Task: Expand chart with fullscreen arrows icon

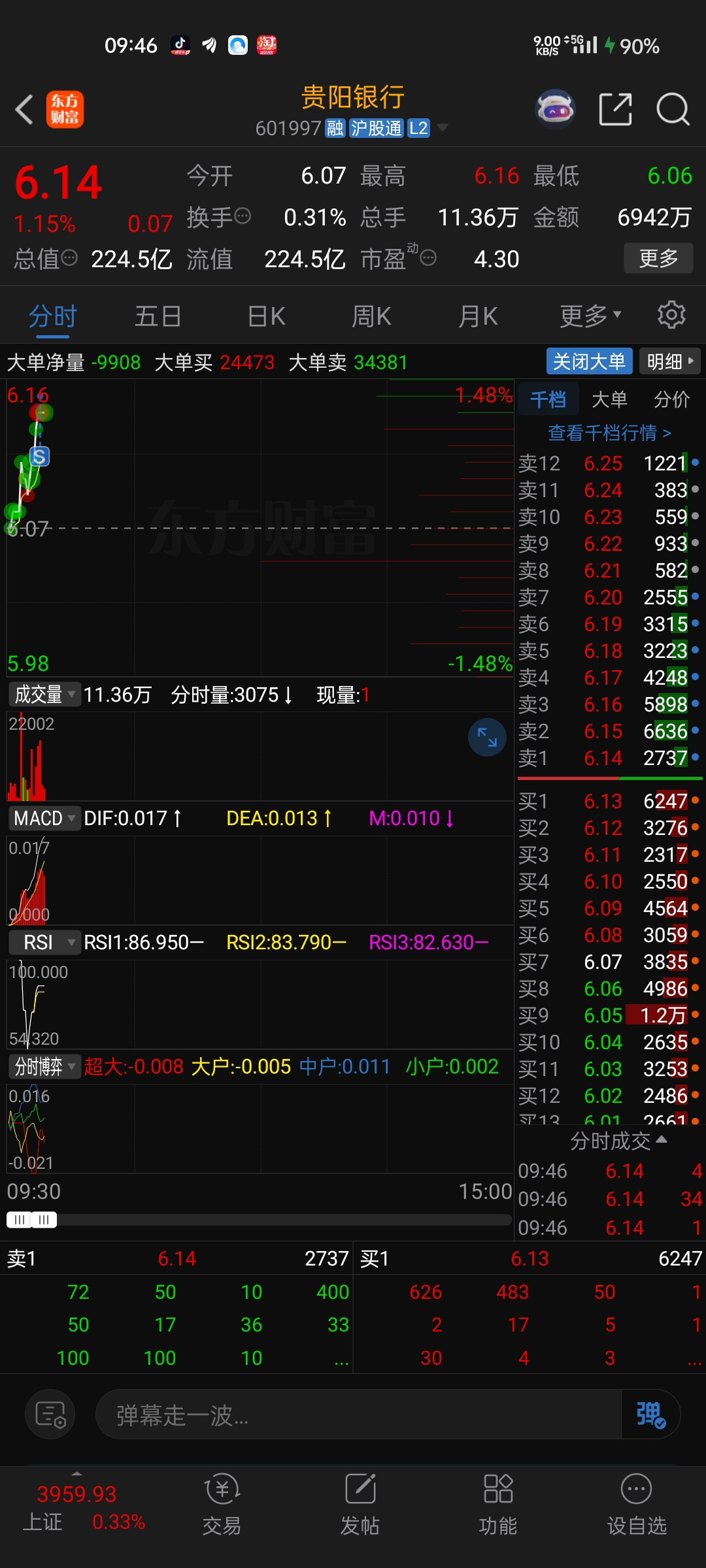Action: 487,737
